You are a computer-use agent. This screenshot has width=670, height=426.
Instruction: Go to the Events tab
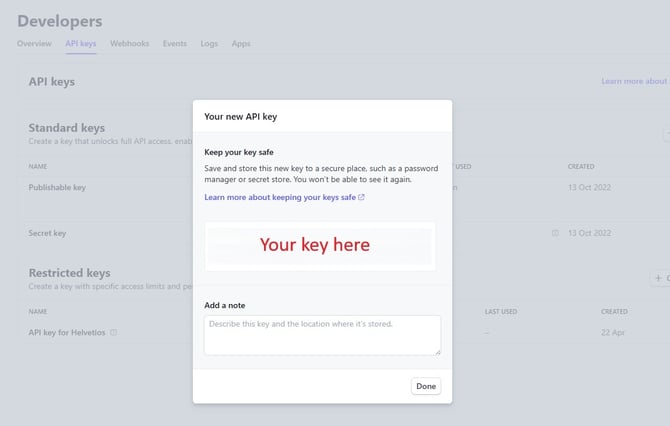click(x=175, y=44)
